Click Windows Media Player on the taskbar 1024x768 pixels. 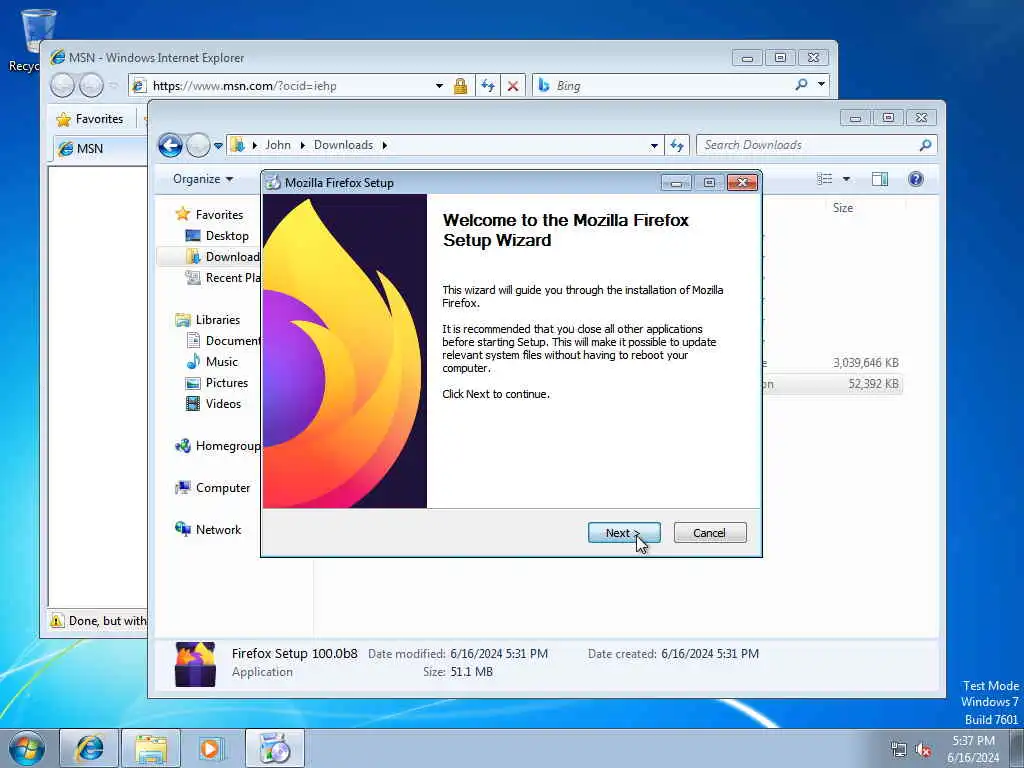[212, 748]
